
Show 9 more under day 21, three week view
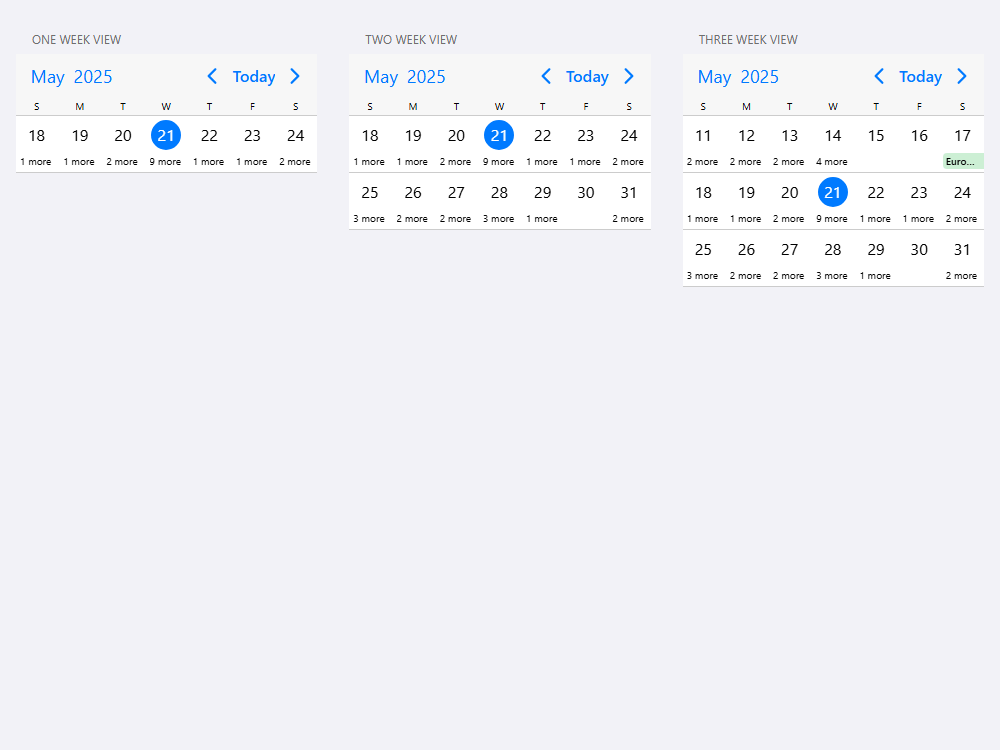click(832, 219)
